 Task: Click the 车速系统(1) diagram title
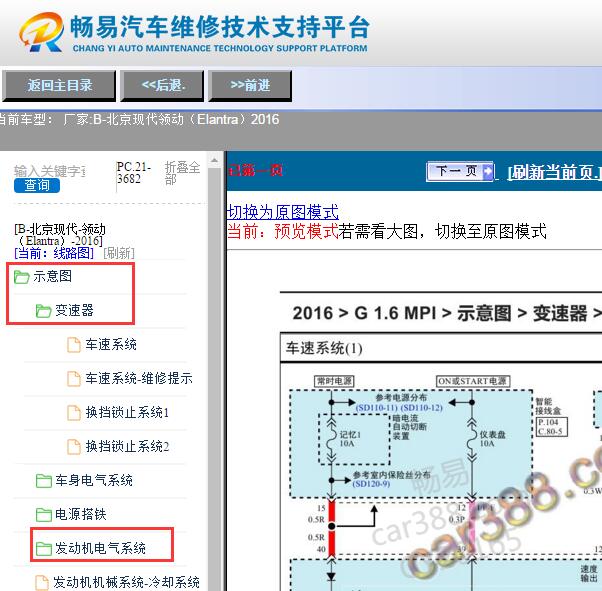[x=324, y=349]
